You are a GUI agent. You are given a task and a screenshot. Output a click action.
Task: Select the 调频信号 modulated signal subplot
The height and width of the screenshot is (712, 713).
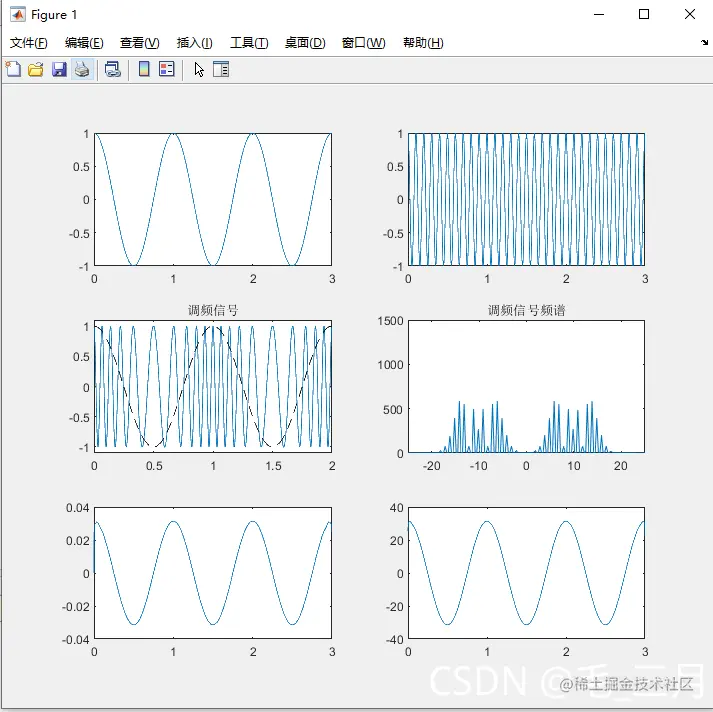tap(213, 386)
